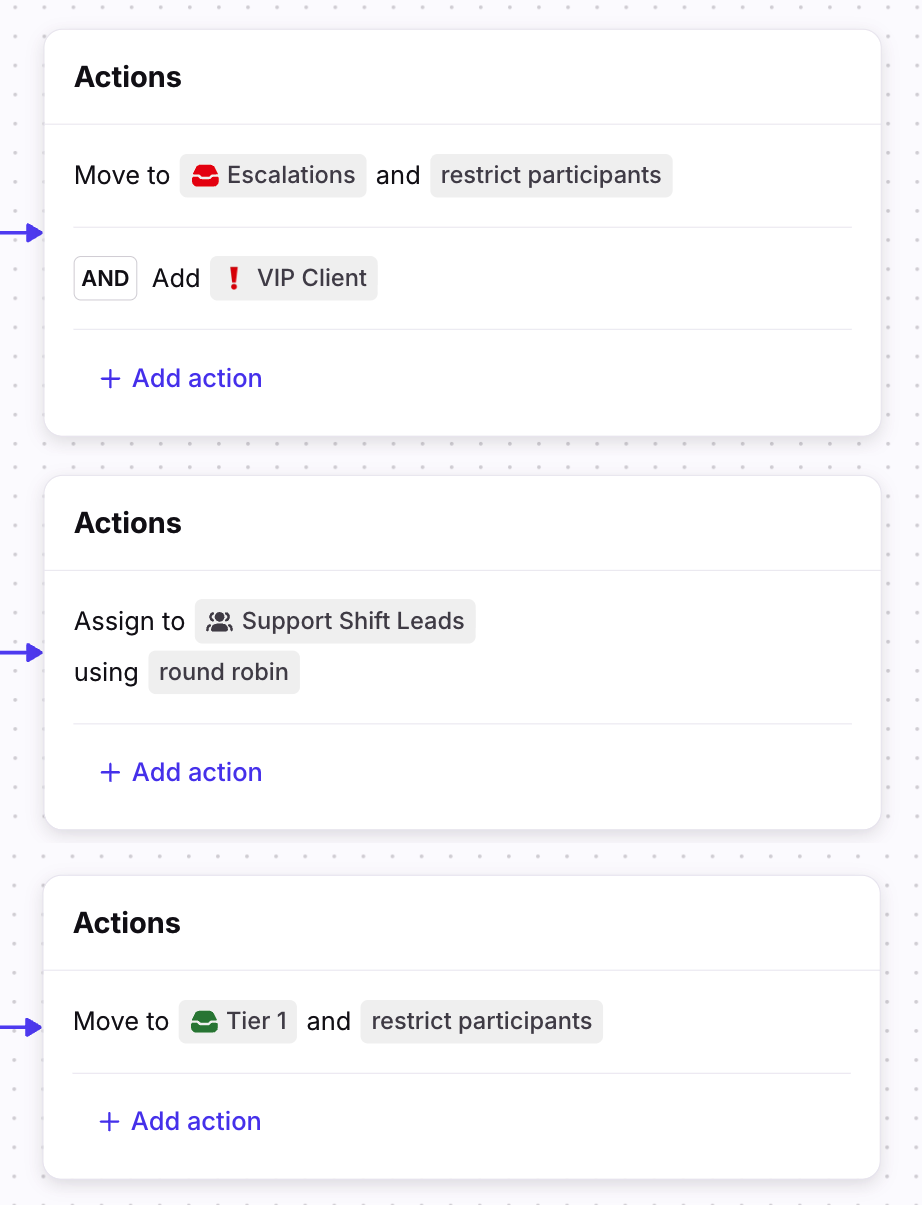Click the plus icon in the Tier 1 card
Image resolution: width=922 pixels, height=1205 pixels.
109,1122
